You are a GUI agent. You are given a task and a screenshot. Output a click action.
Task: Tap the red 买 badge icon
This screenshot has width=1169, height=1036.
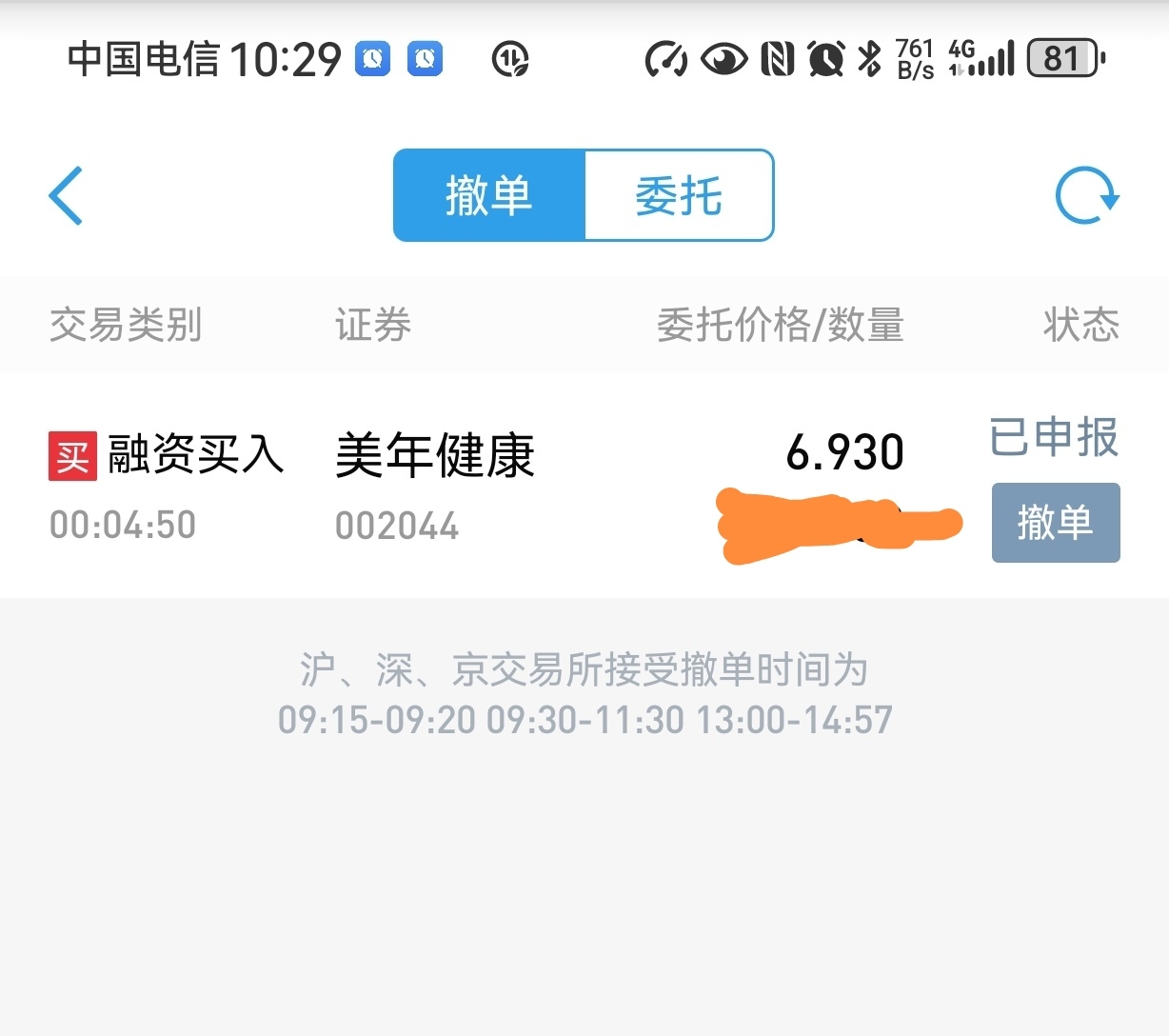(x=72, y=456)
